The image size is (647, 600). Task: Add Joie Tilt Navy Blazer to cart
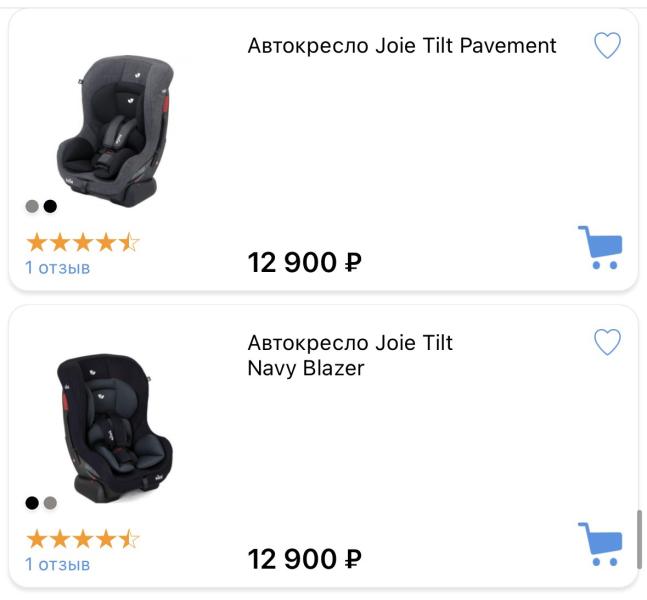click(600, 544)
